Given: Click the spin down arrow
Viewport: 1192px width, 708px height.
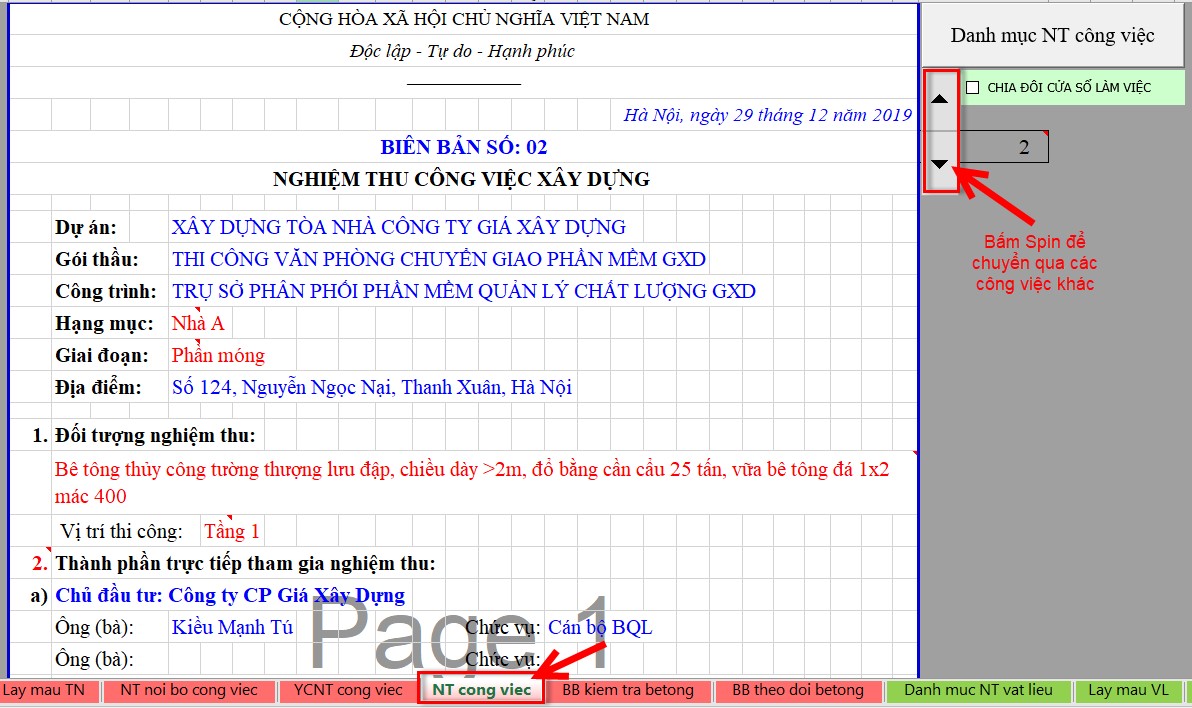Looking at the screenshot, I should click(940, 164).
